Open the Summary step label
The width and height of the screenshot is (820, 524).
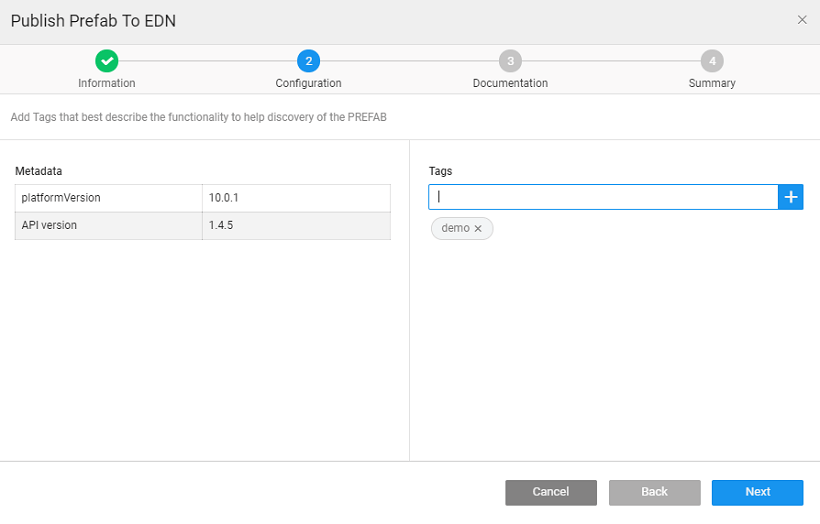pos(712,84)
